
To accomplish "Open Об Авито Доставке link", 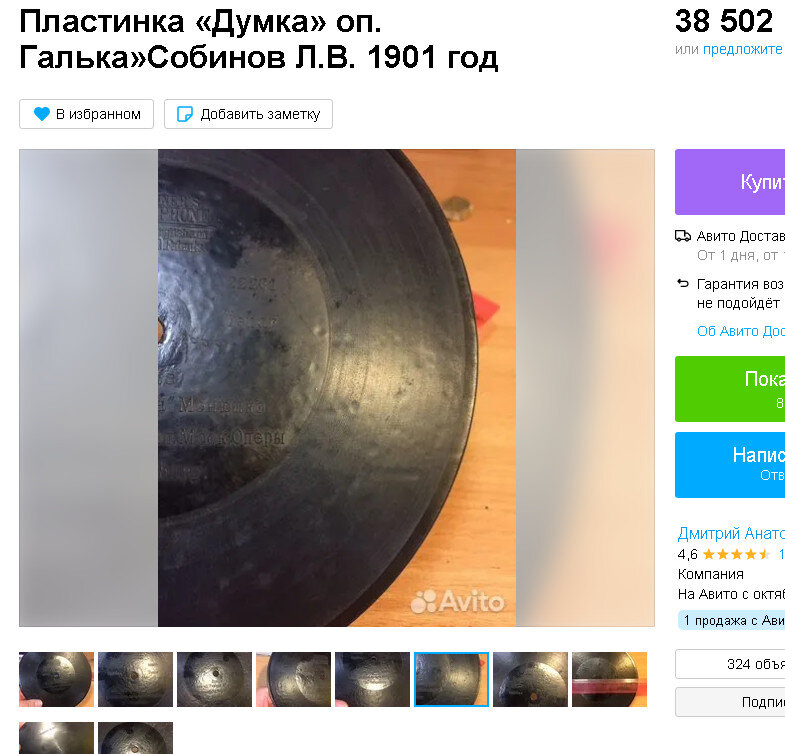I will tap(741, 331).
